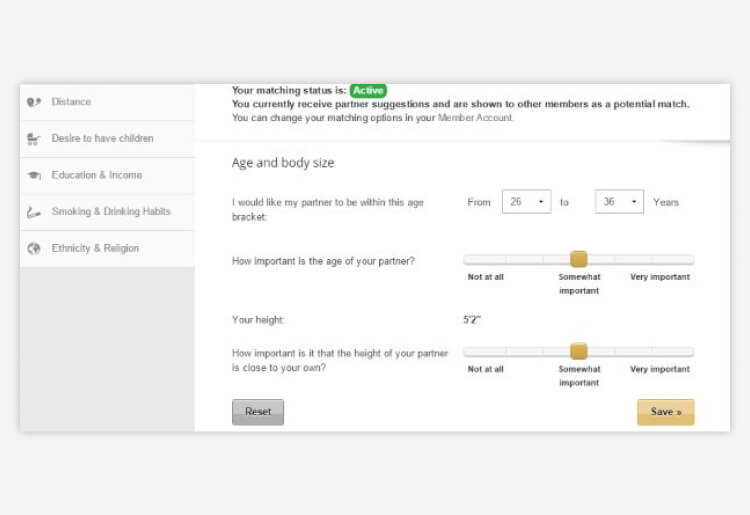Click 'Somewhat important' under height slider
This screenshot has height=515, width=750.
(579, 376)
